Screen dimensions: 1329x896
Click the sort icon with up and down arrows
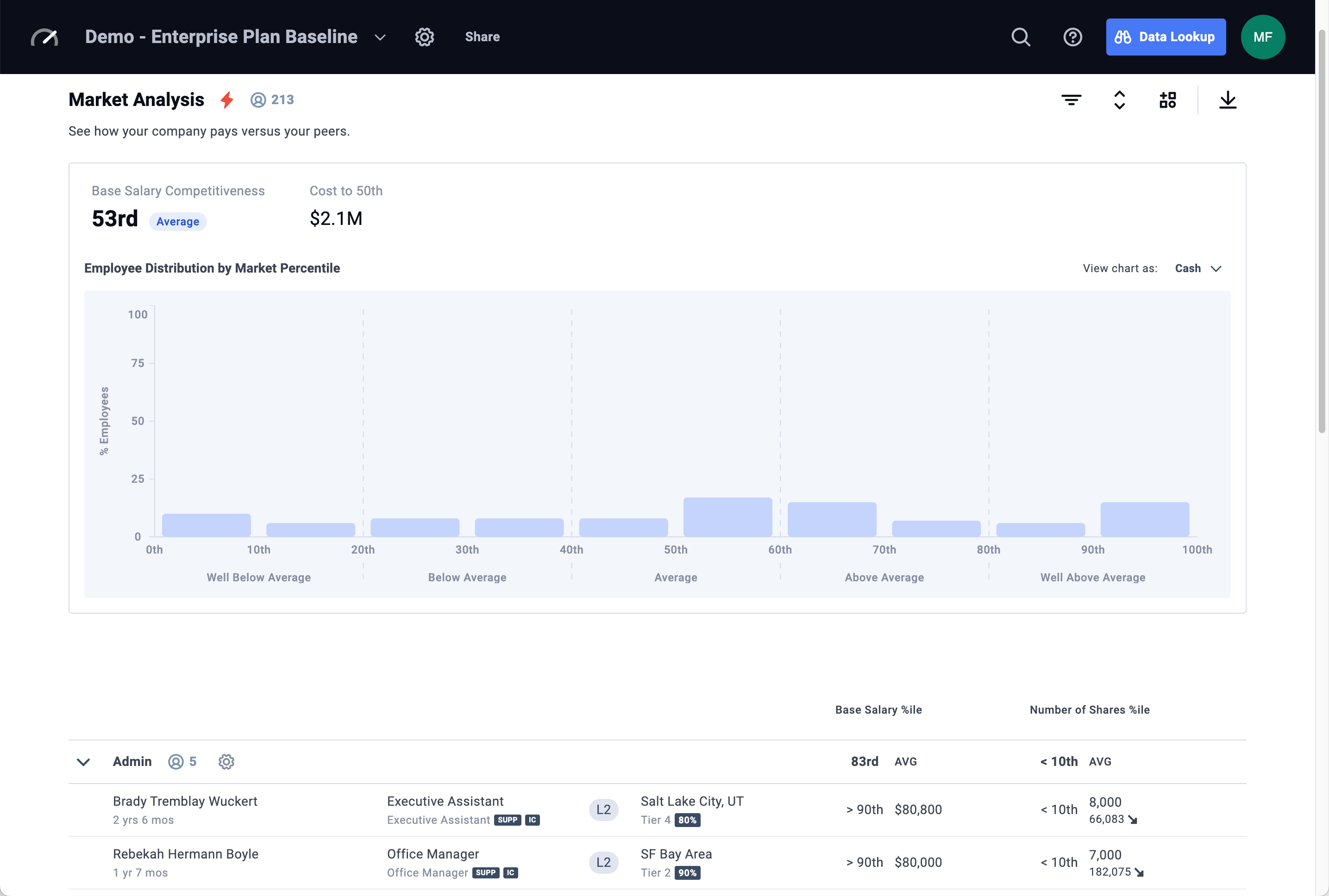(1120, 100)
